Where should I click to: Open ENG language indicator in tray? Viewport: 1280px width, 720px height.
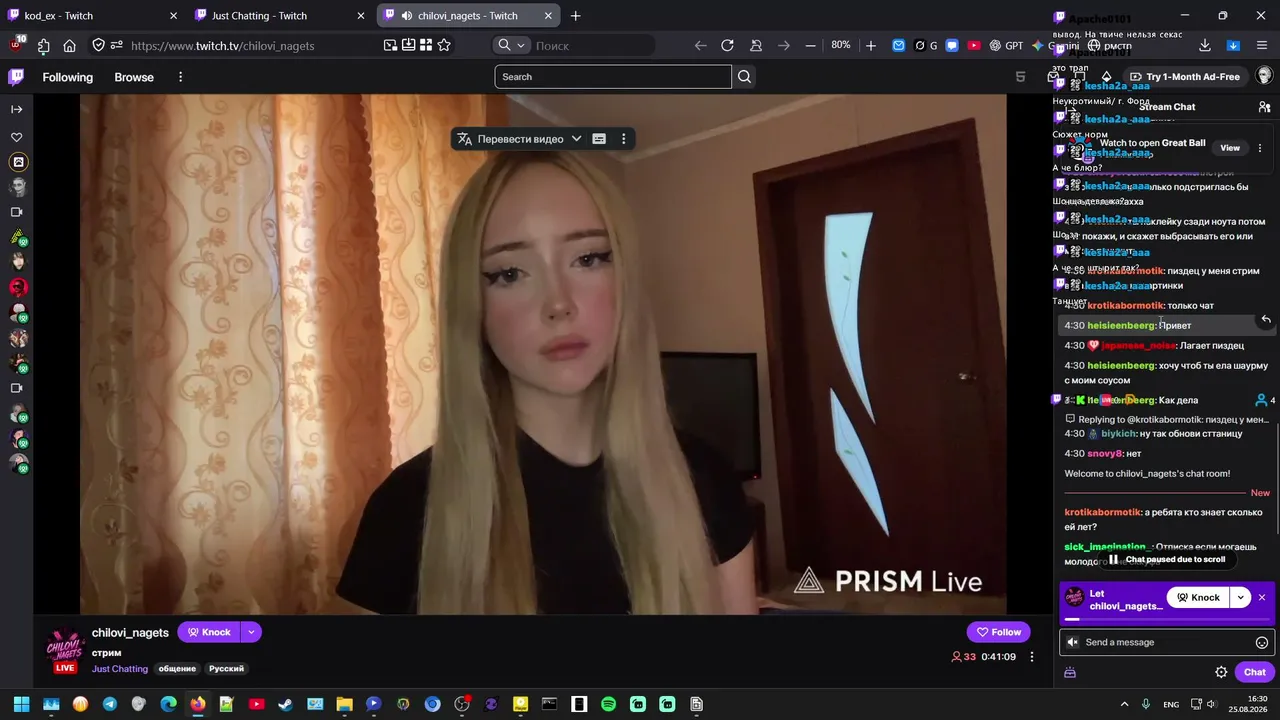coord(1171,704)
